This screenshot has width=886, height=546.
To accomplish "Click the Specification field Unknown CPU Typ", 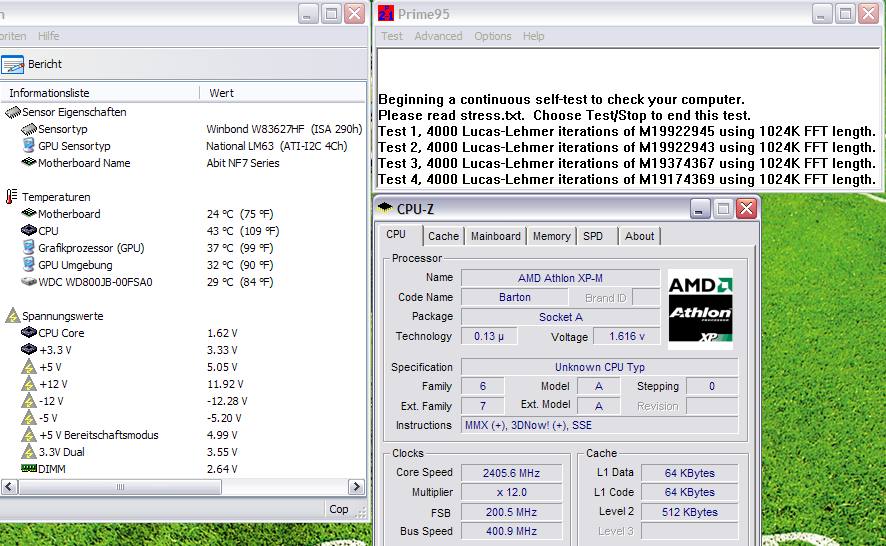I will (600, 367).
